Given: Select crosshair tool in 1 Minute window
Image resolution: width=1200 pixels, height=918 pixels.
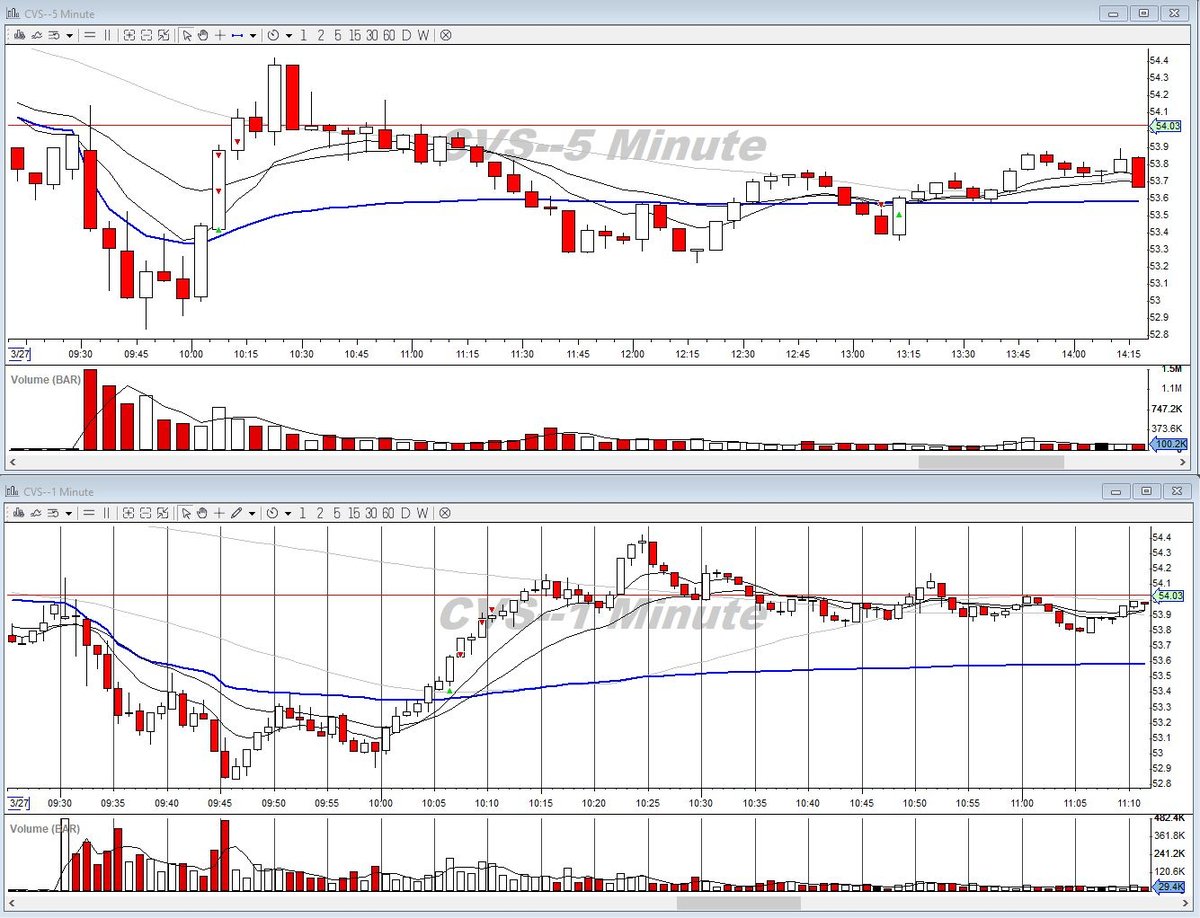Looking at the screenshot, I should pyautogui.click(x=219, y=513).
